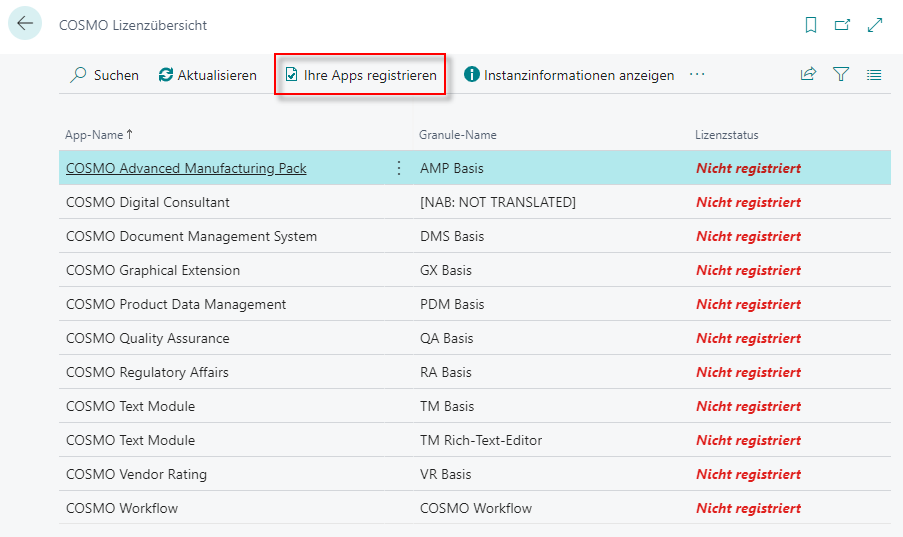Image resolution: width=903 pixels, height=537 pixels.
Task: Click the Lizenzstatus column header
Action: [x=727, y=135]
